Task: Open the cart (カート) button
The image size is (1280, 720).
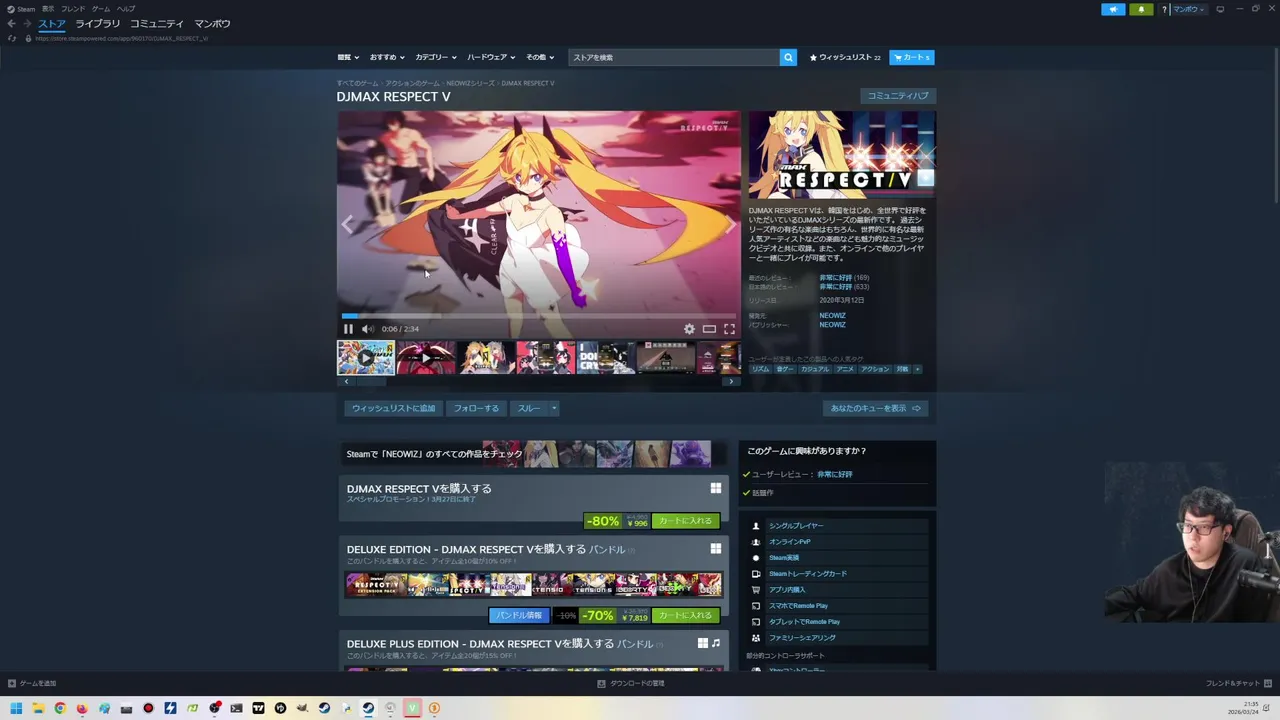Action: click(912, 57)
